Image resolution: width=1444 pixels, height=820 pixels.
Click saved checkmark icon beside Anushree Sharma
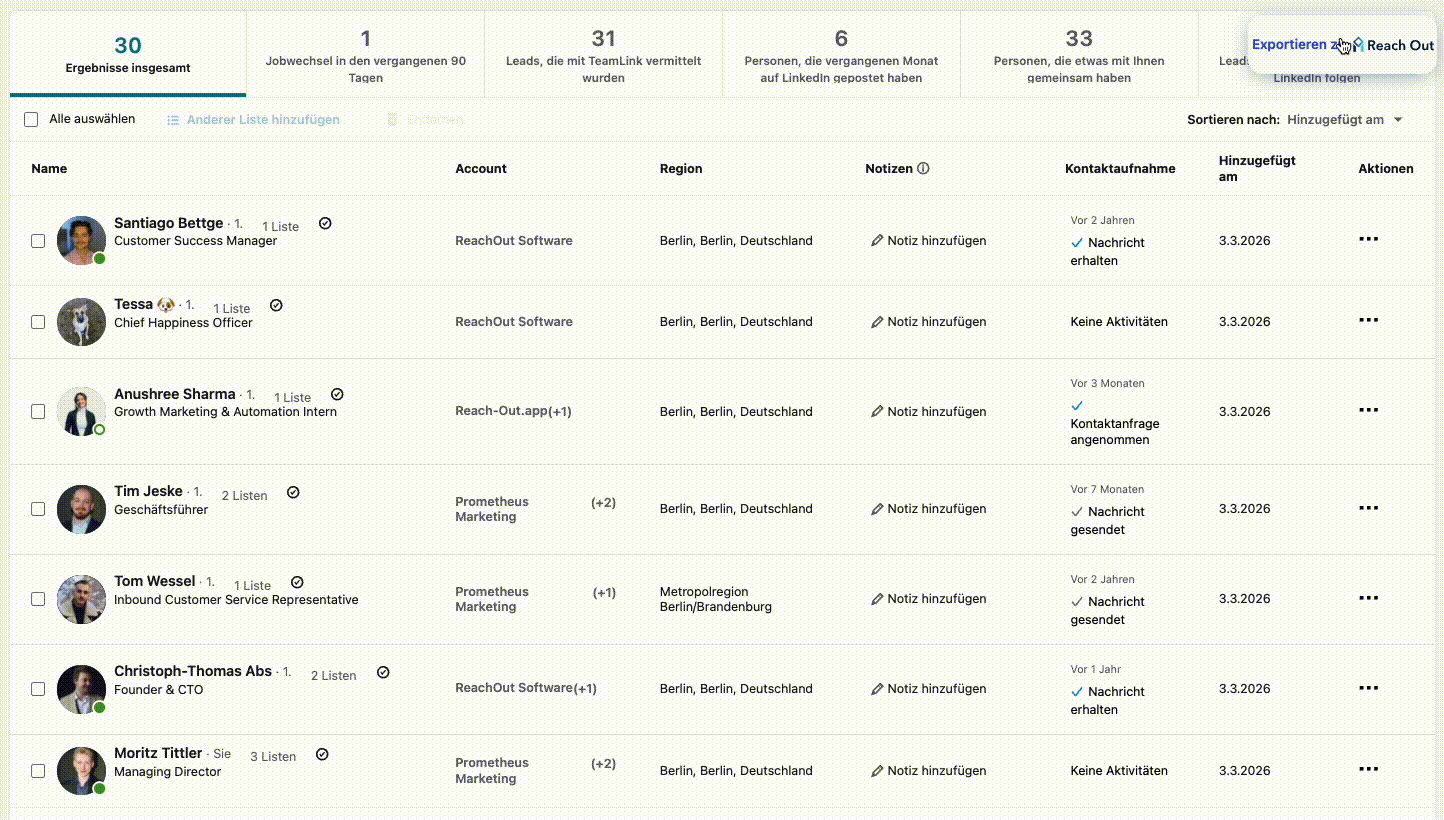[x=337, y=394]
